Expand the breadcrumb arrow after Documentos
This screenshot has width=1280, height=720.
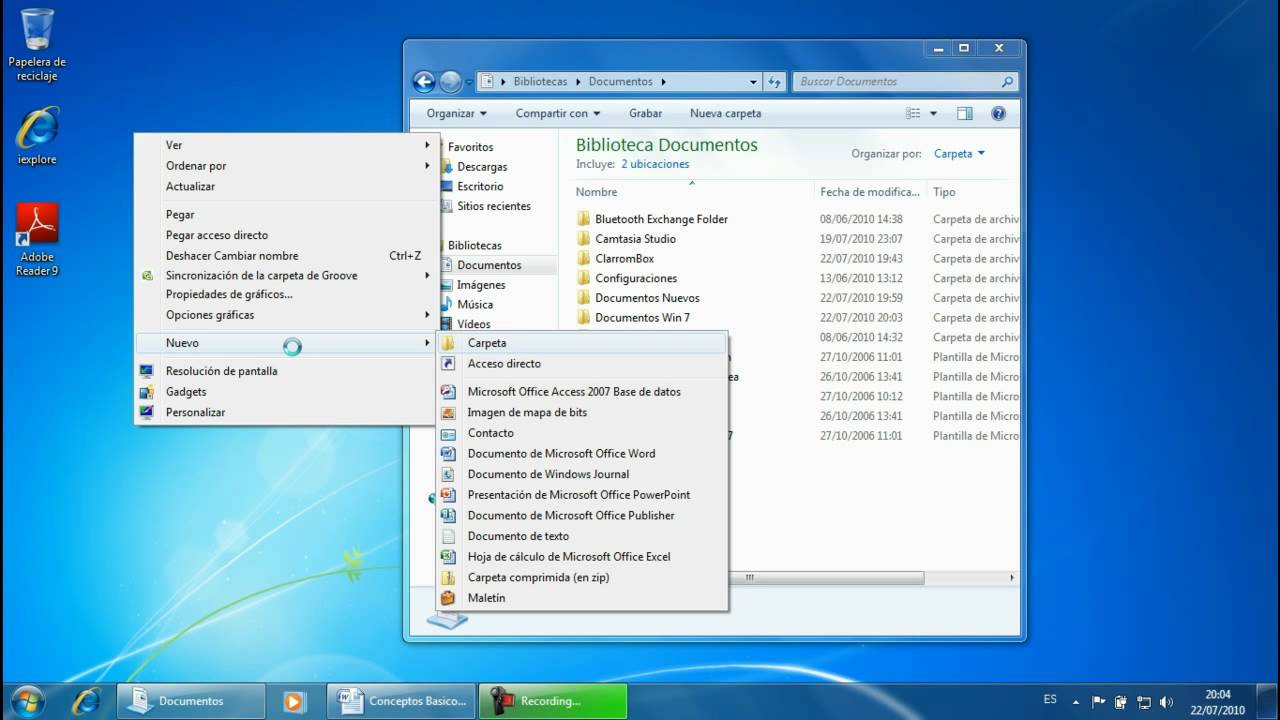663,82
